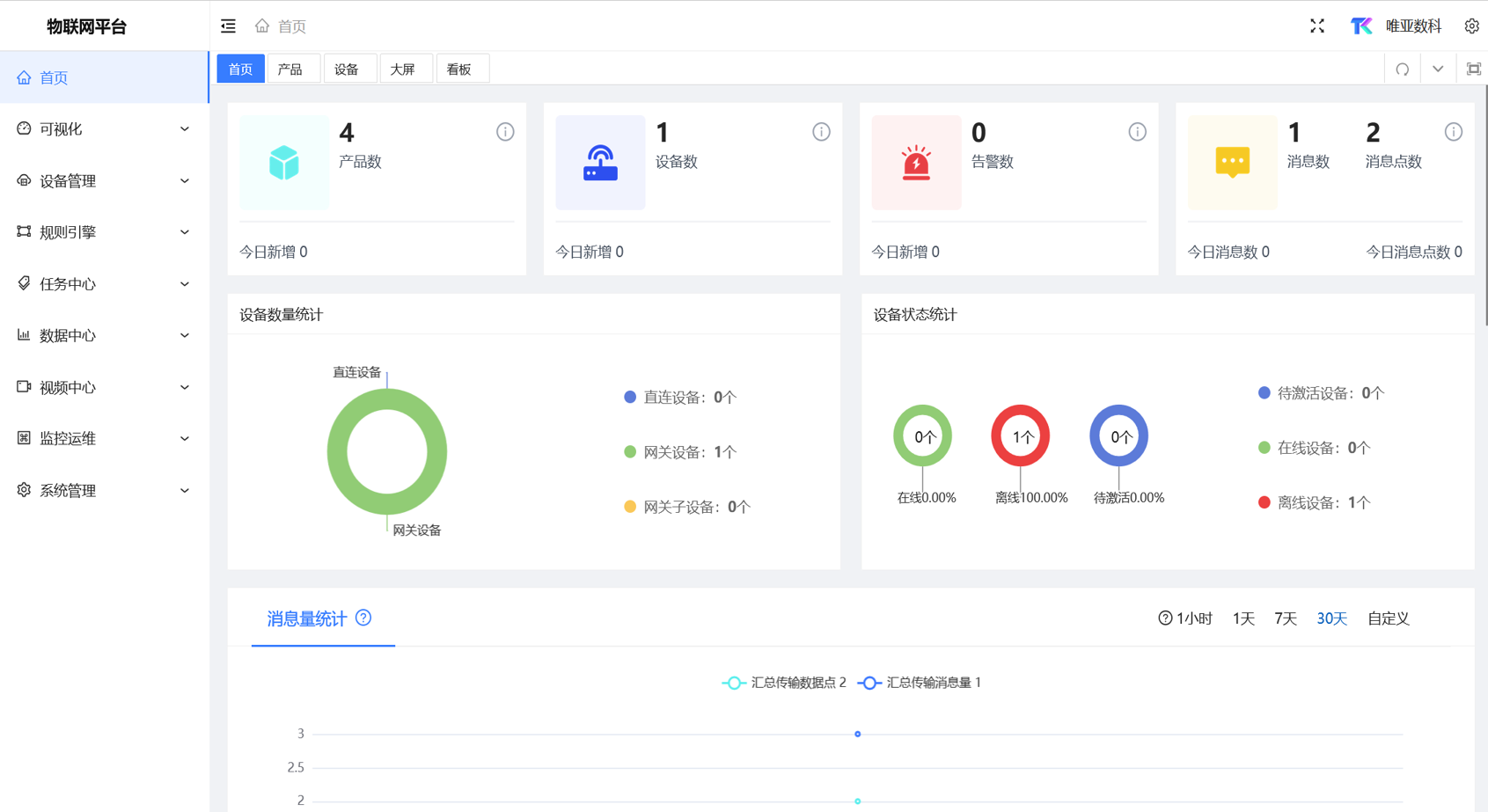Screen dimensions: 1488x812
Task: Click the info icon on the 产品数 card
Action: 504,131
